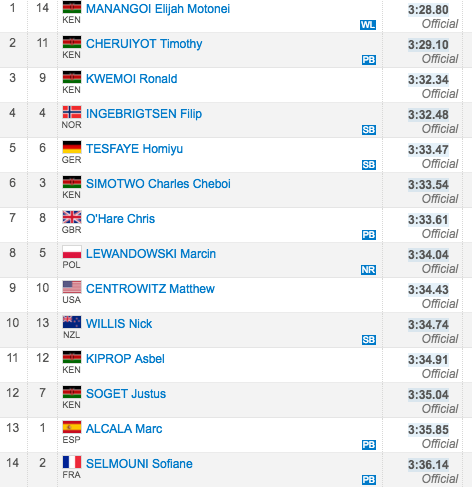Click the USA flag beside Centrowitz
This screenshot has width=472, height=487.
(72, 287)
